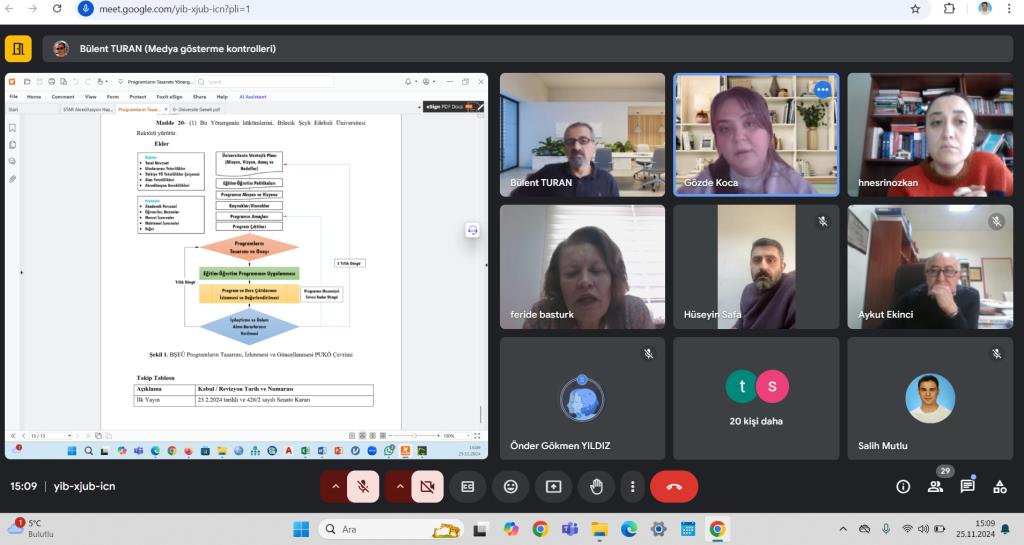Turn on the camera in Meet

(427, 486)
